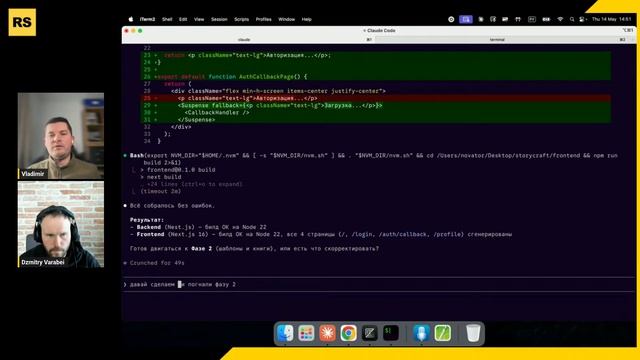The height and width of the screenshot is (360, 640).
Task: Switch to the terminal tab
Action: click(x=497, y=40)
